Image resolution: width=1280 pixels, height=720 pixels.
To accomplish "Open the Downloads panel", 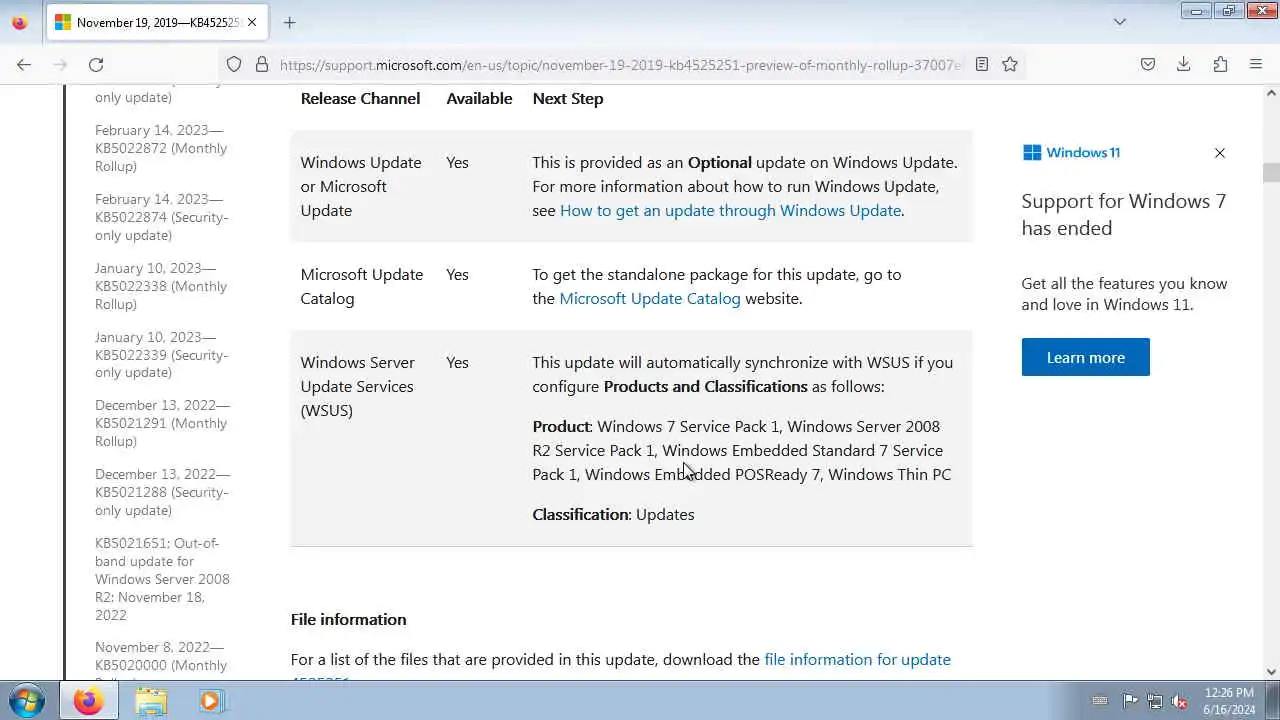I will [1184, 64].
